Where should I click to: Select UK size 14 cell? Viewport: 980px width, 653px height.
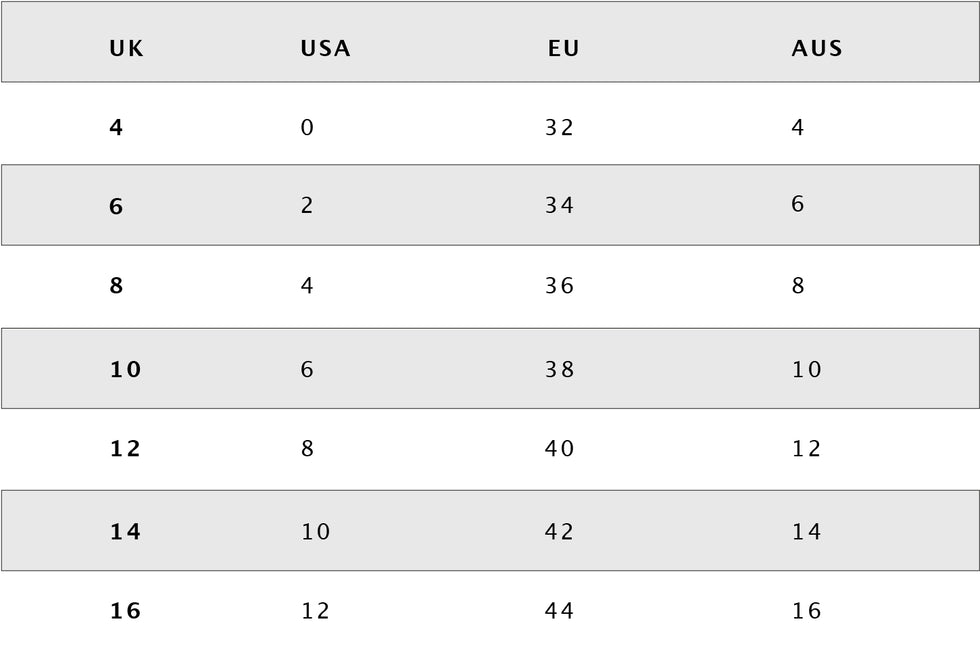126,532
